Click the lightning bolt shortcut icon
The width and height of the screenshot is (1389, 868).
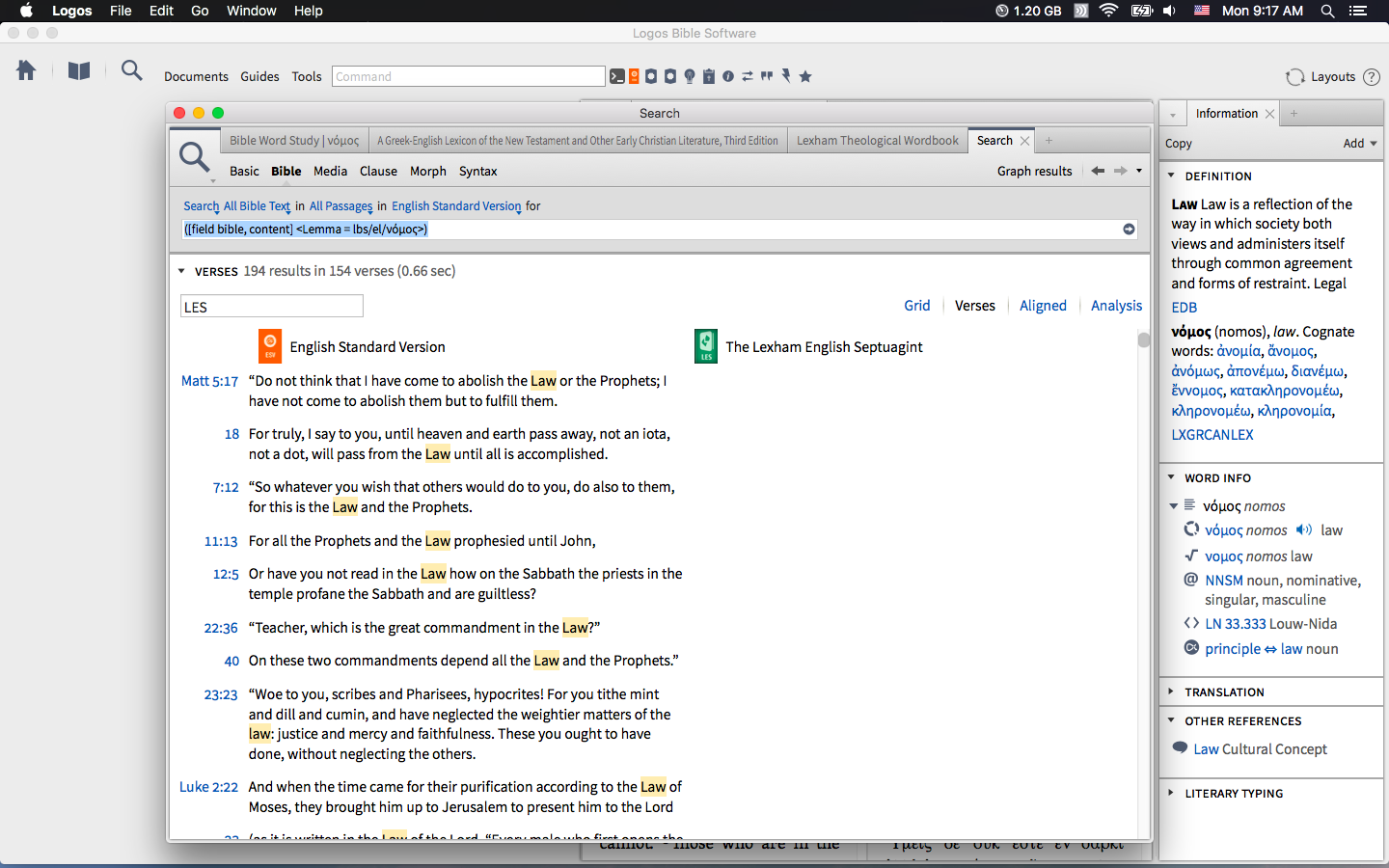786,75
